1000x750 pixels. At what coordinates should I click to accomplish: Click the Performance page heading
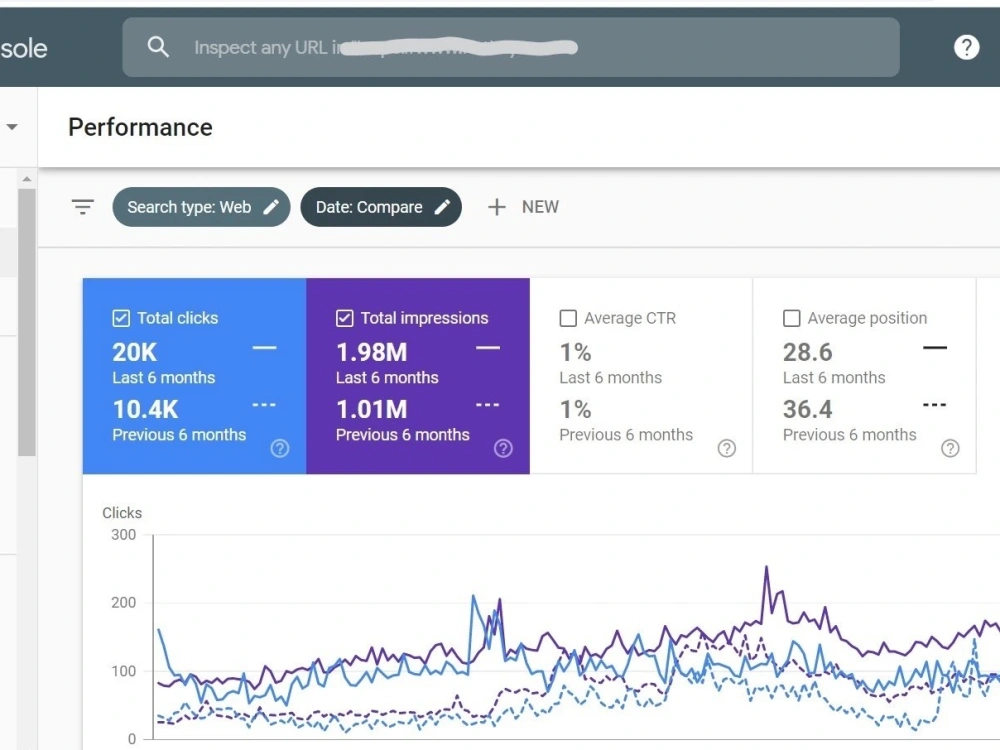pyautogui.click(x=140, y=128)
